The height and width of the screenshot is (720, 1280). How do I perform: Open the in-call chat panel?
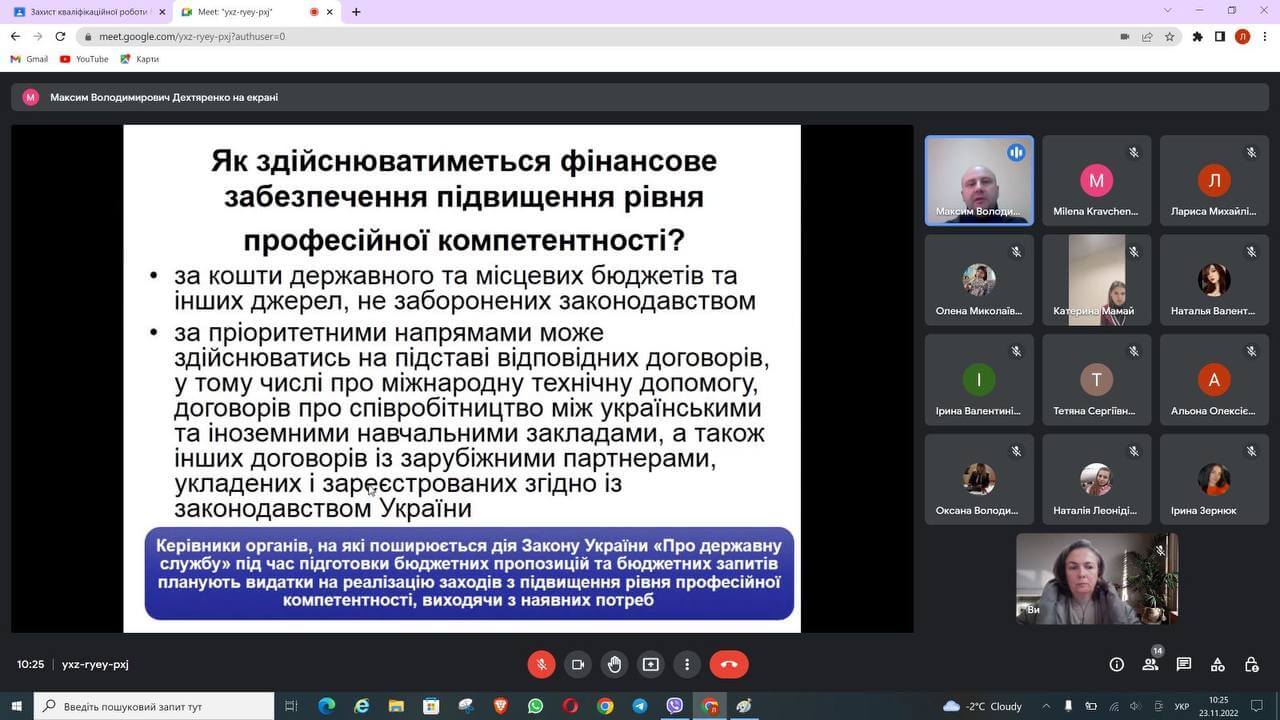click(x=1184, y=664)
